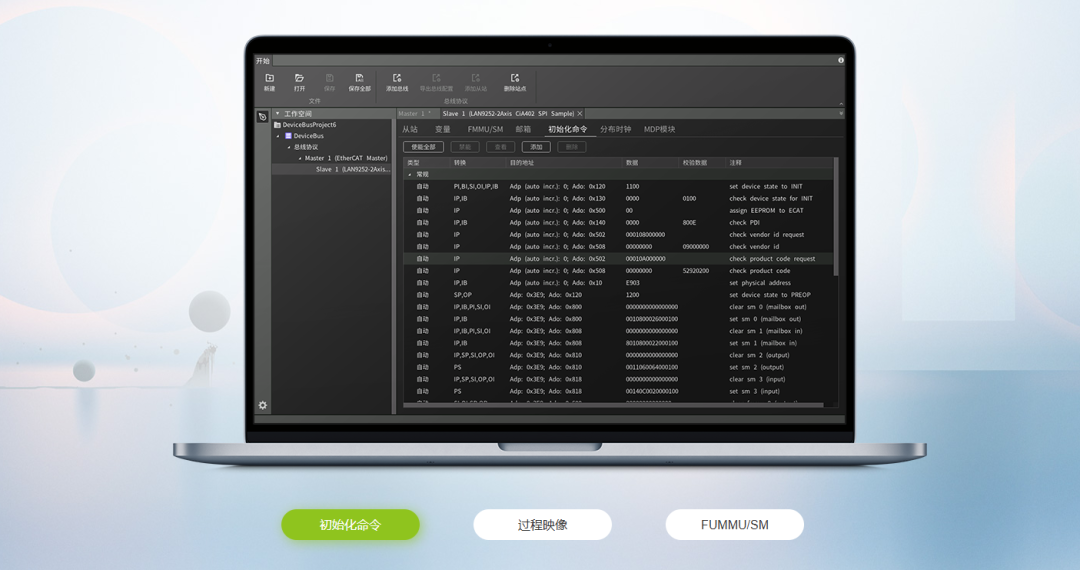Click data cell '52920200'
This screenshot has height=570, width=1080.
coord(696,271)
